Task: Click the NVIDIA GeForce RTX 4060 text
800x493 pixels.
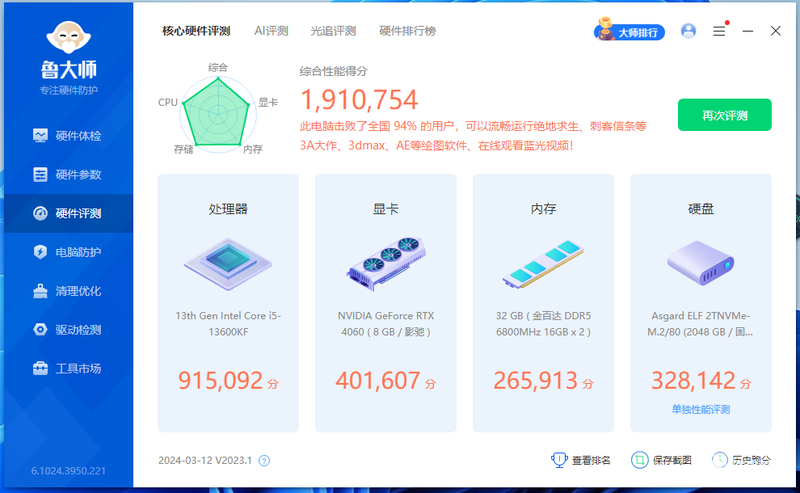Action: click(386, 324)
